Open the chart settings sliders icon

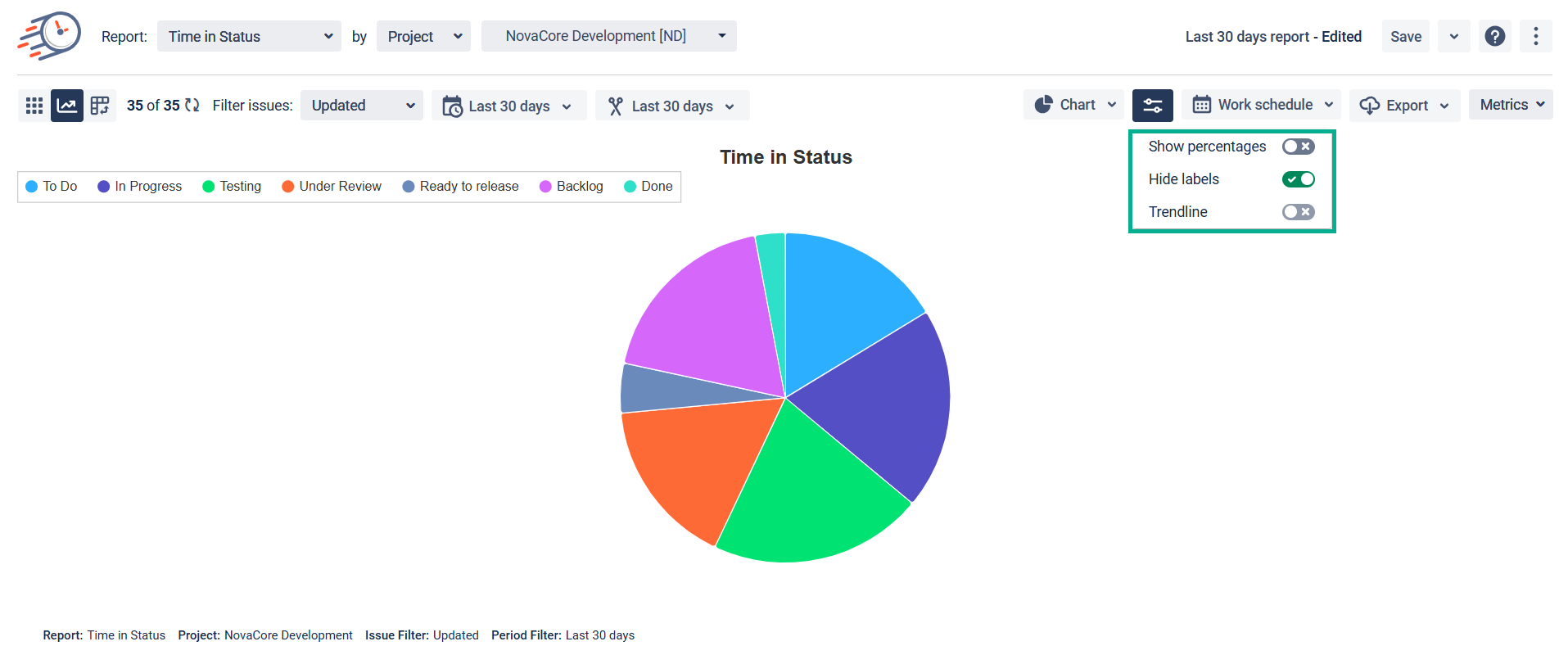[x=1152, y=106]
